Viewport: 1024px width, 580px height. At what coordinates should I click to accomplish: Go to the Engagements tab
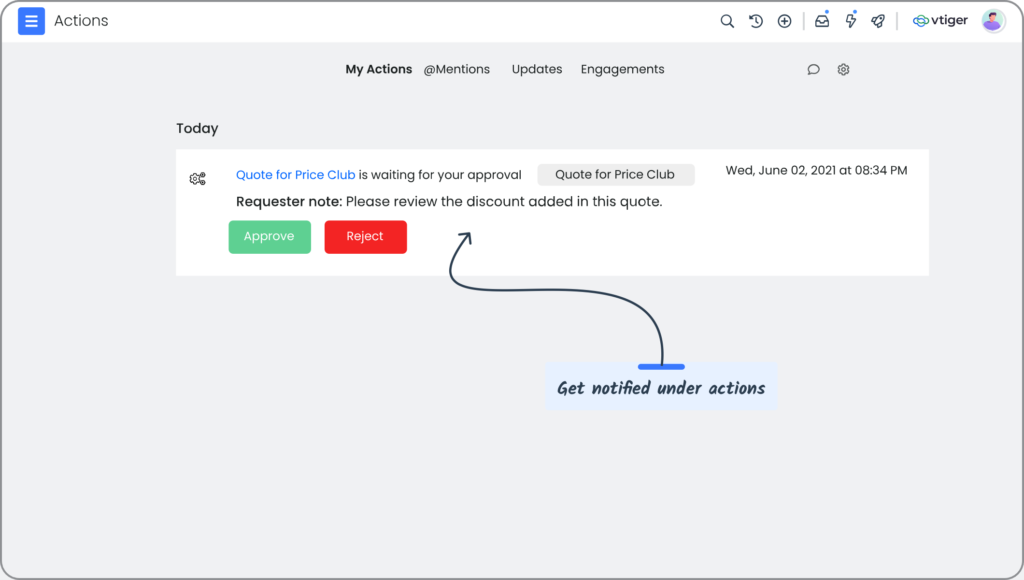(622, 69)
